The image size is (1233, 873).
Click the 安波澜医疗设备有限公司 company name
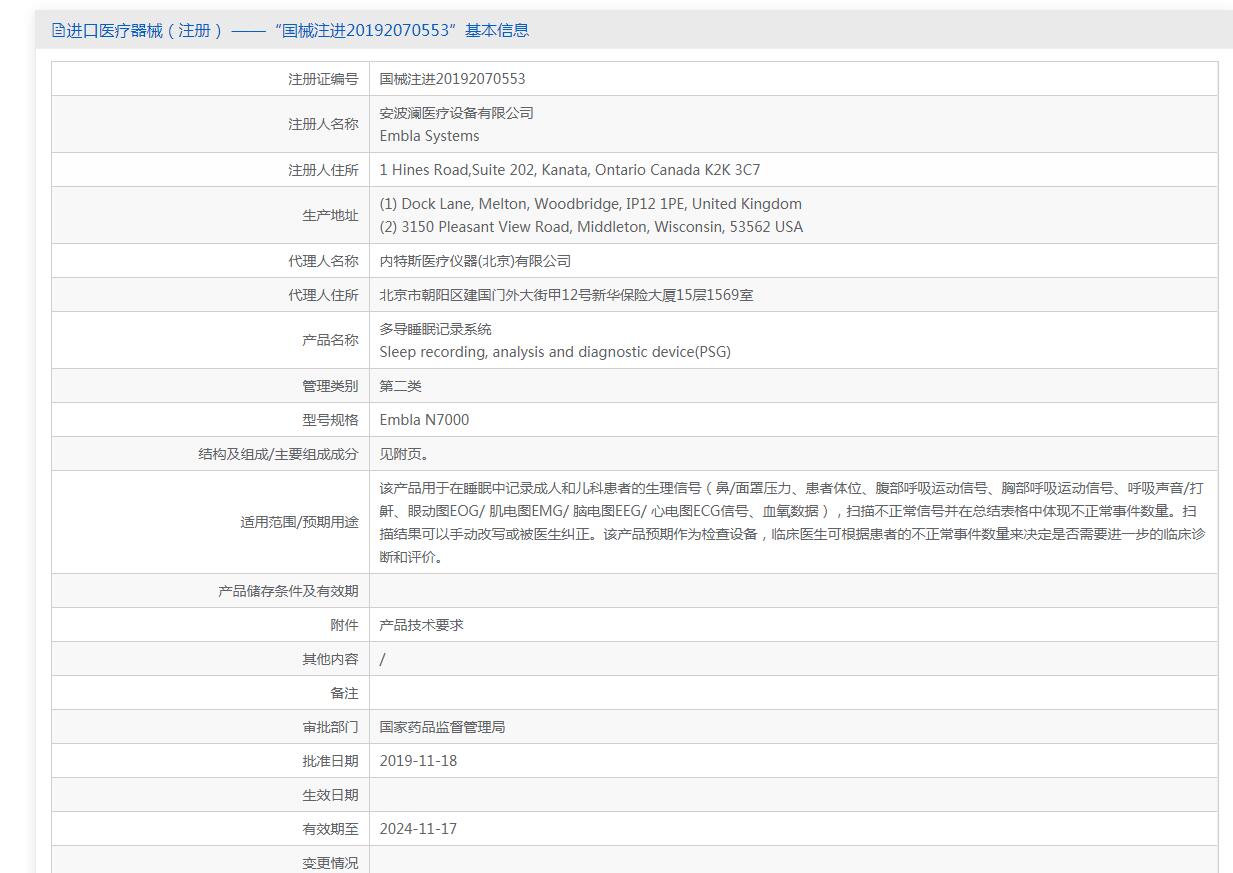tap(456, 113)
